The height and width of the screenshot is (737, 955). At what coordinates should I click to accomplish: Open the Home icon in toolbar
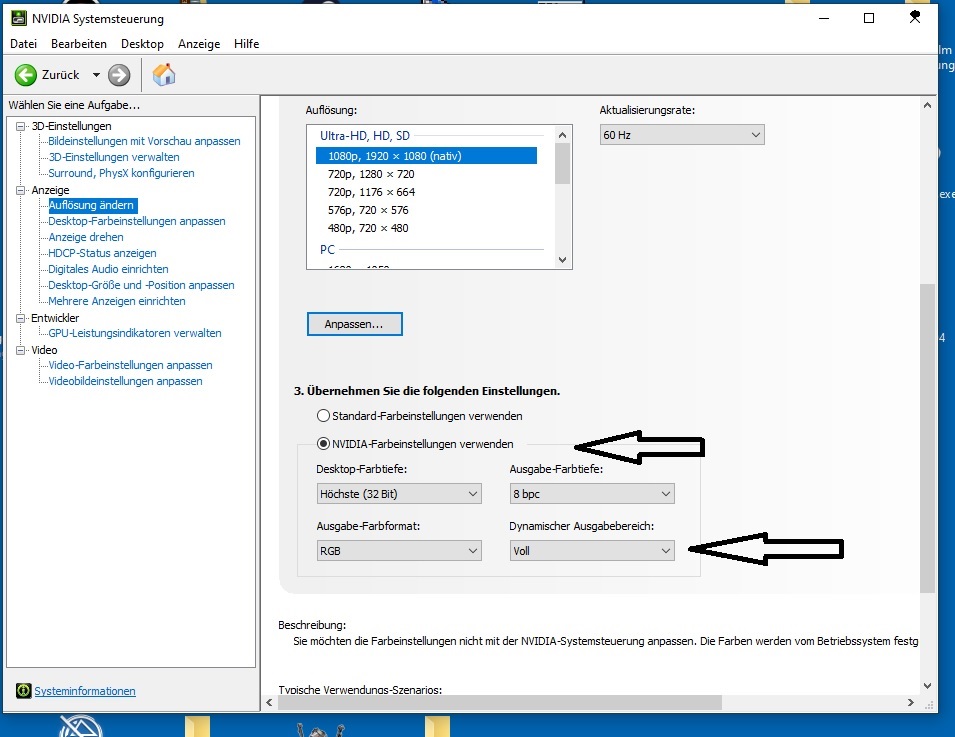click(x=164, y=75)
